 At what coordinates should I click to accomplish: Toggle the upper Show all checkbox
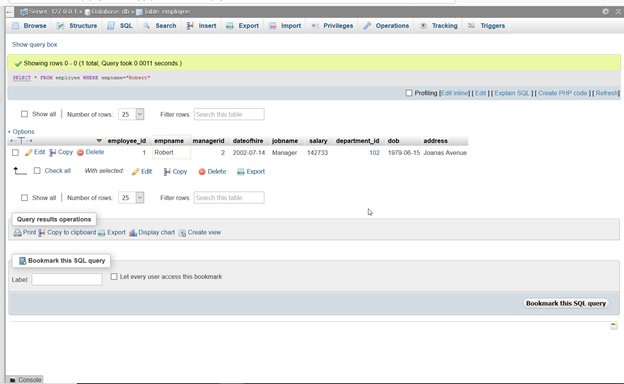(24, 114)
